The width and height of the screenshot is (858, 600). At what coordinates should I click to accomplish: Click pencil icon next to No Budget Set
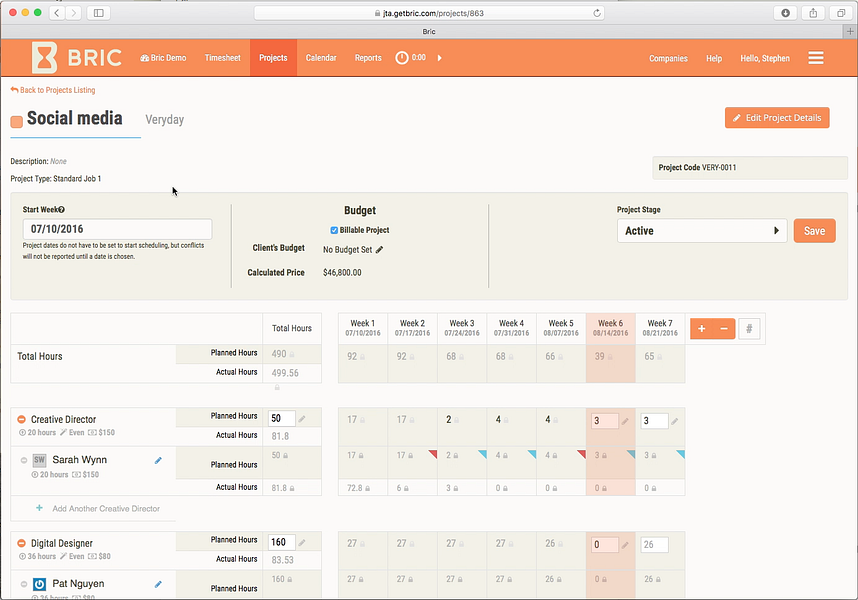coord(380,250)
